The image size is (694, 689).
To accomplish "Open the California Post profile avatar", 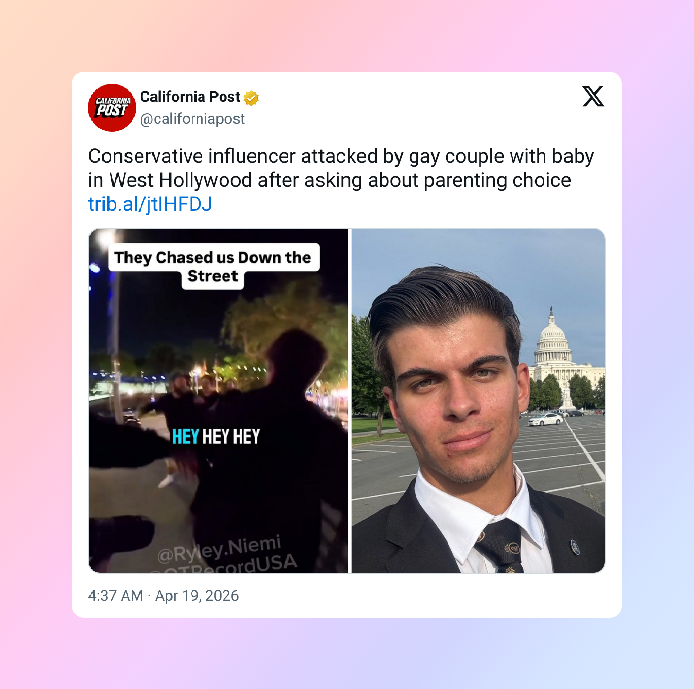I will (x=112, y=108).
